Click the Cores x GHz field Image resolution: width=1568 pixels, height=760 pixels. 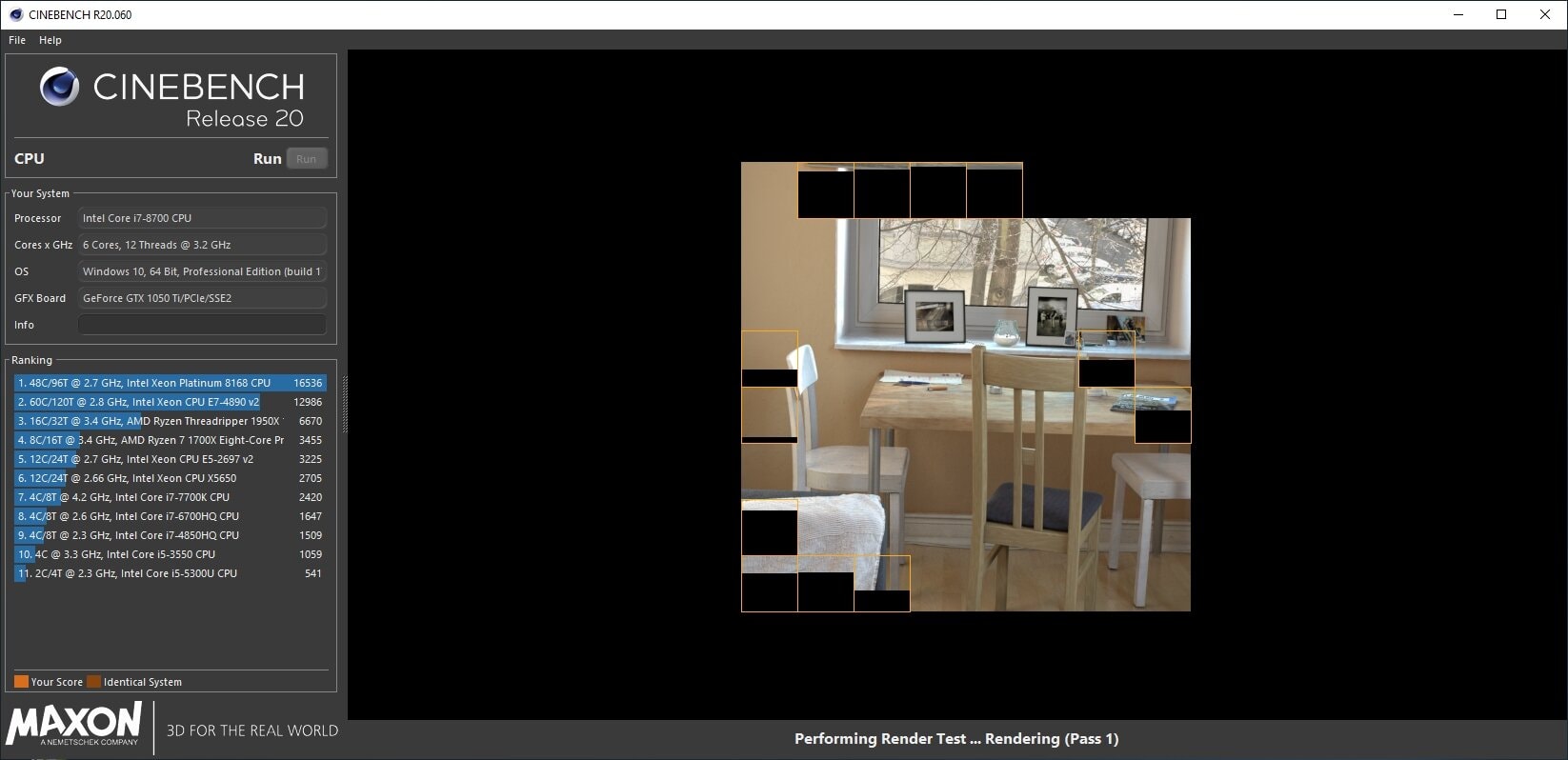(202, 245)
